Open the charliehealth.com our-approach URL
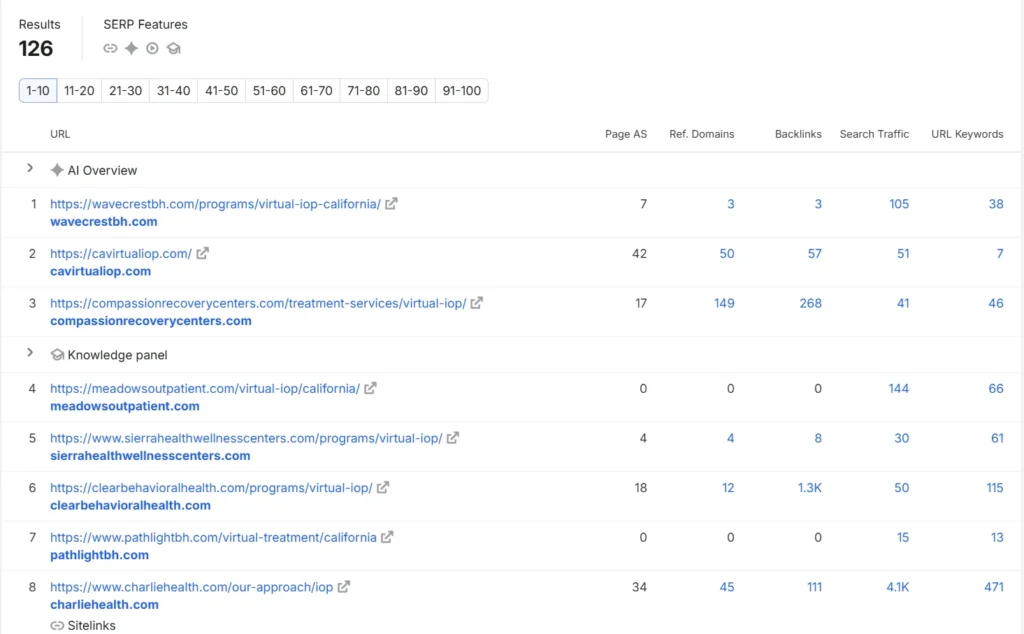 click(191, 587)
